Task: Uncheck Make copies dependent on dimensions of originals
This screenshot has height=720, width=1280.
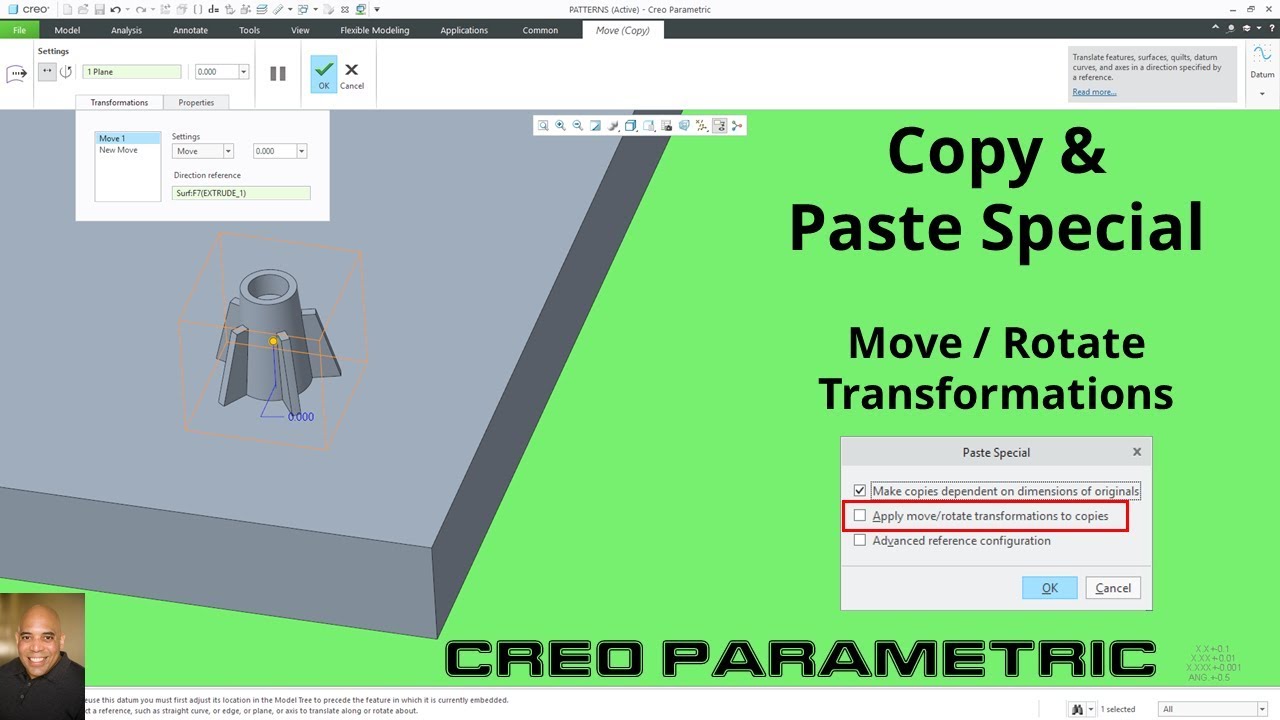Action: click(x=860, y=491)
